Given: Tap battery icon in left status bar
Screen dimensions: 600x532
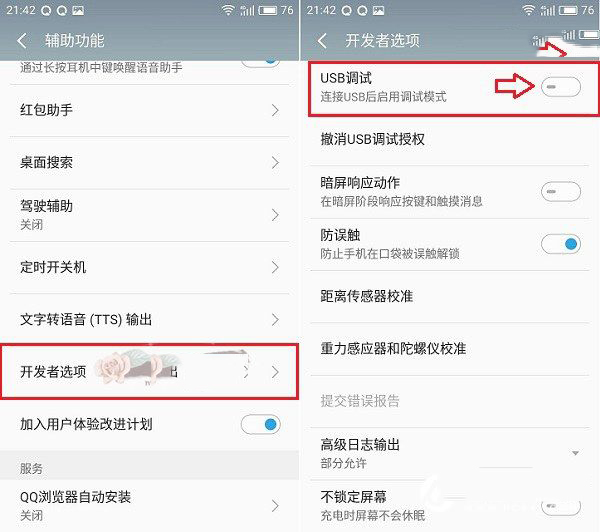Looking at the screenshot, I should point(267,10).
